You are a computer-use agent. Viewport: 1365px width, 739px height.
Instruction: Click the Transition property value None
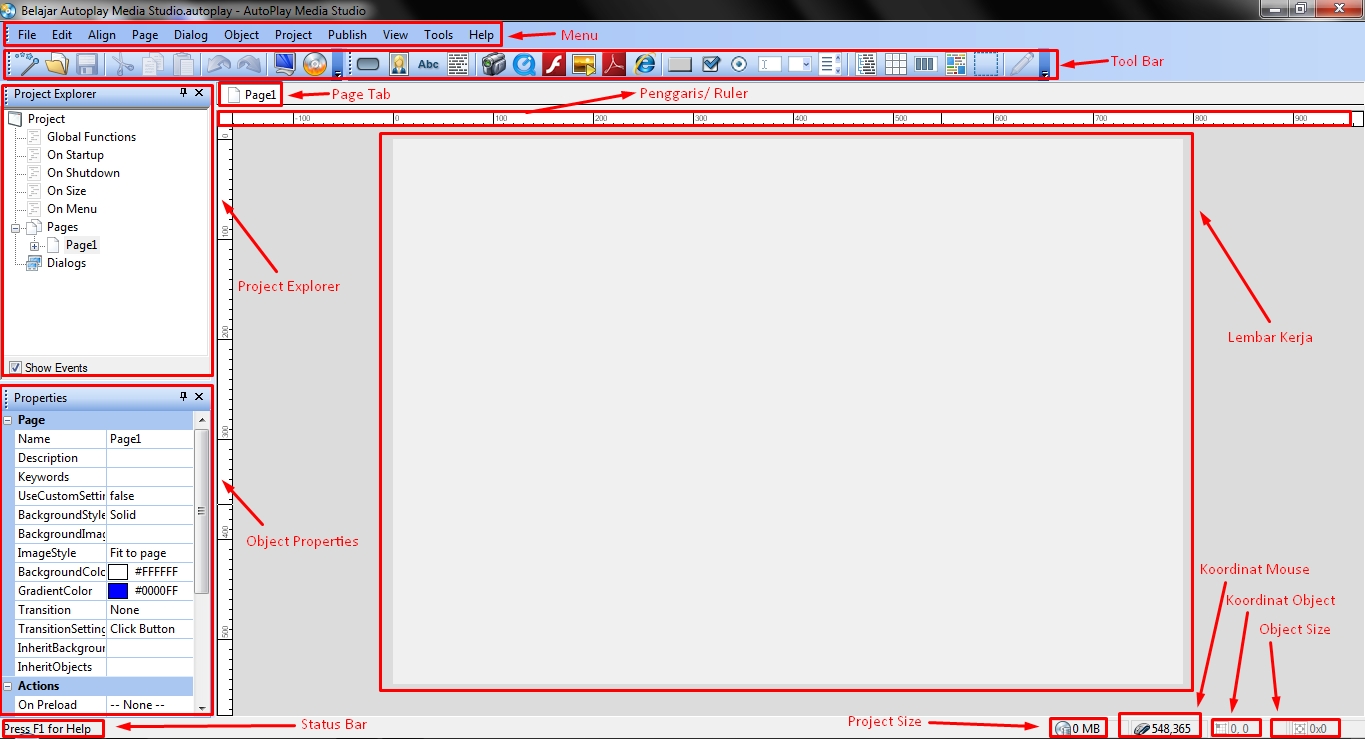click(150, 610)
